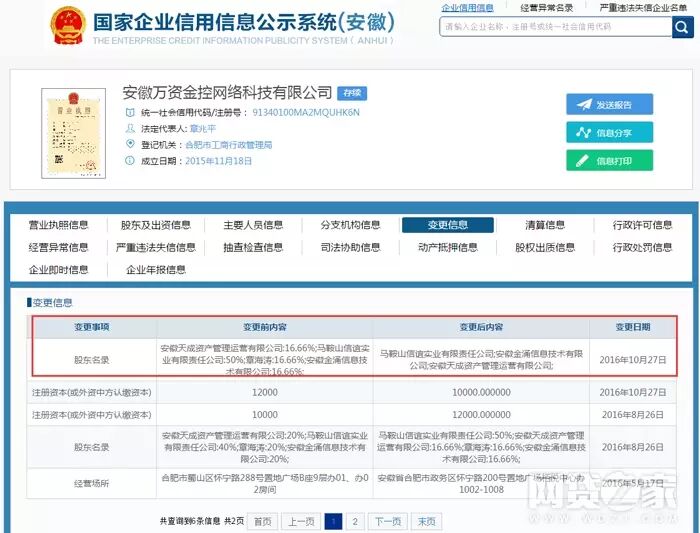Switch to 股权出质信息 tab
The height and width of the screenshot is (533, 700).
[x=545, y=247]
